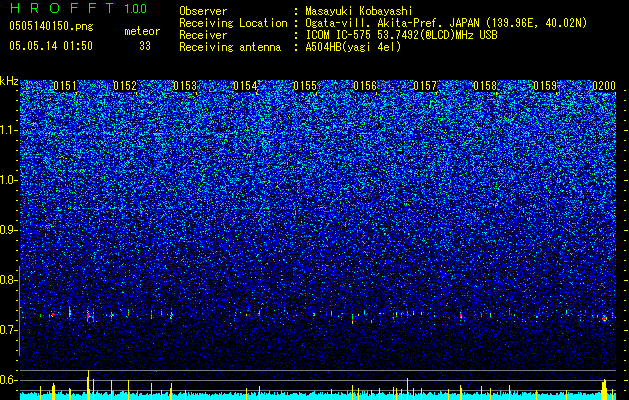Click the Observer label
The height and width of the screenshot is (400, 629).
pyautogui.click(x=203, y=11)
